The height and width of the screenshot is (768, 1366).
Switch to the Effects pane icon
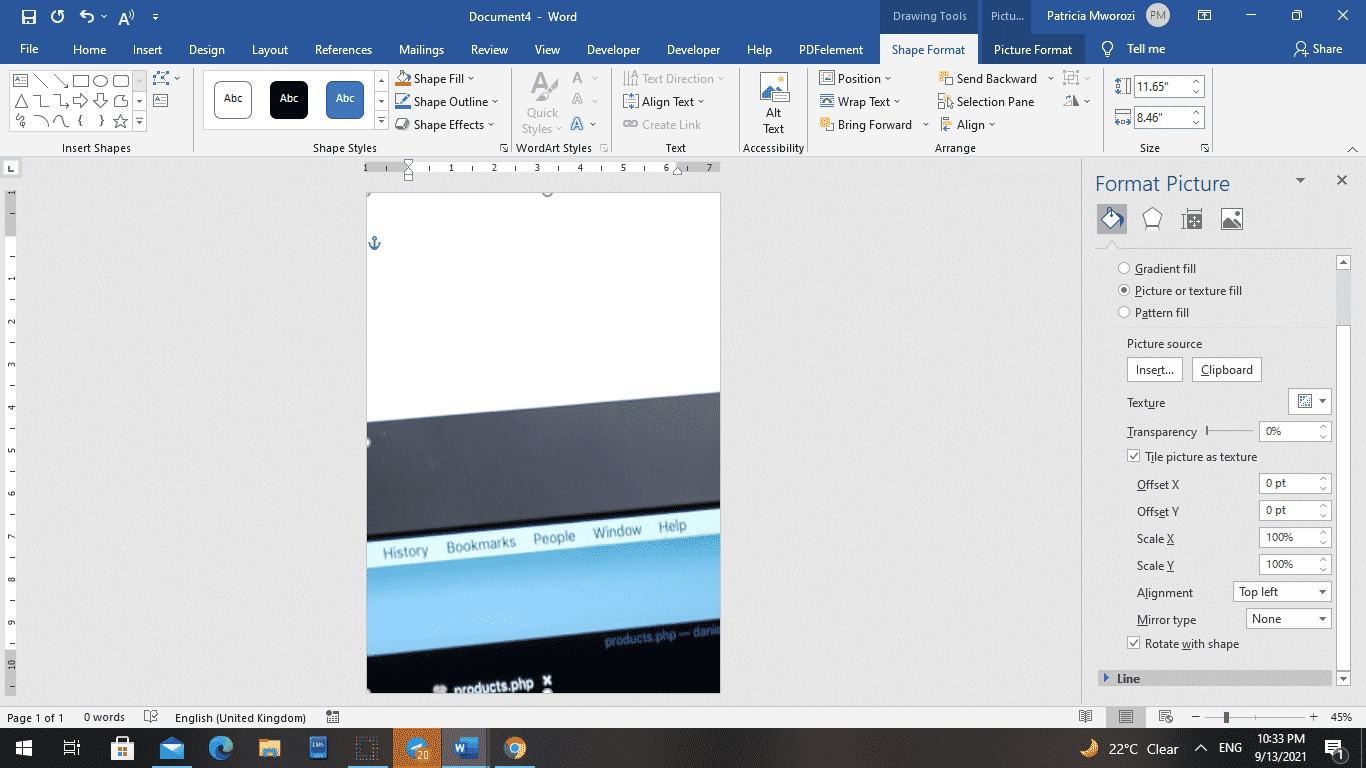click(1151, 218)
